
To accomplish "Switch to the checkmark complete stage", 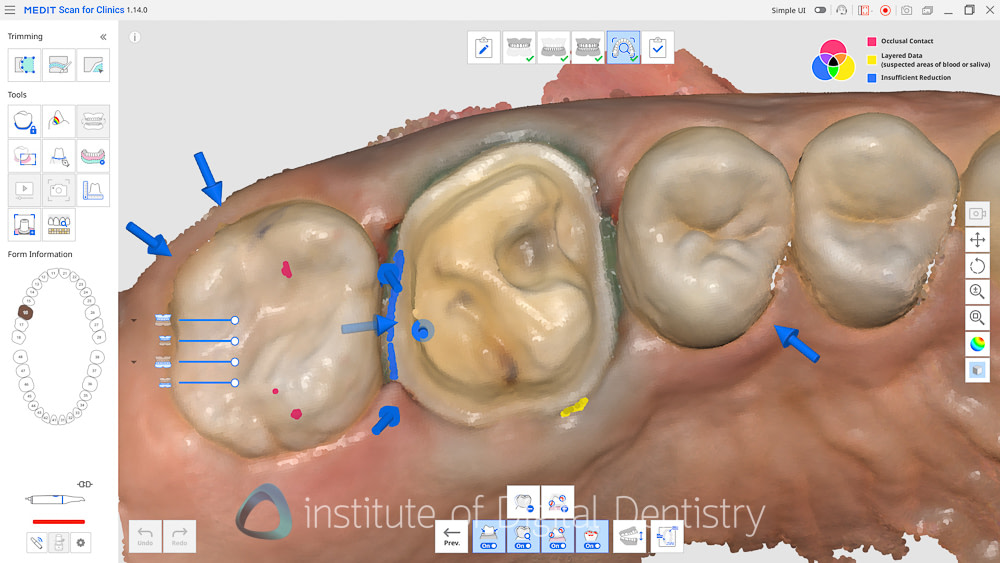I will click(x=658, y=47).
